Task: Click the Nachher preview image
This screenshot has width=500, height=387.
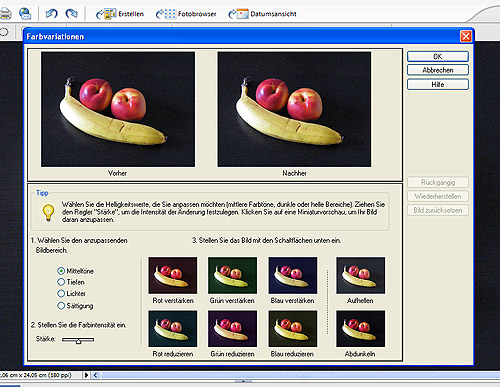Action: [x=294, y=109]
